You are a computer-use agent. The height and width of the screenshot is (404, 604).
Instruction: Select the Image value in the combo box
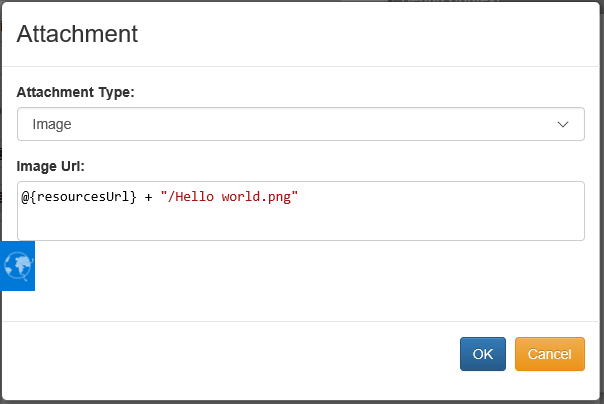click(x=52, y=124)
